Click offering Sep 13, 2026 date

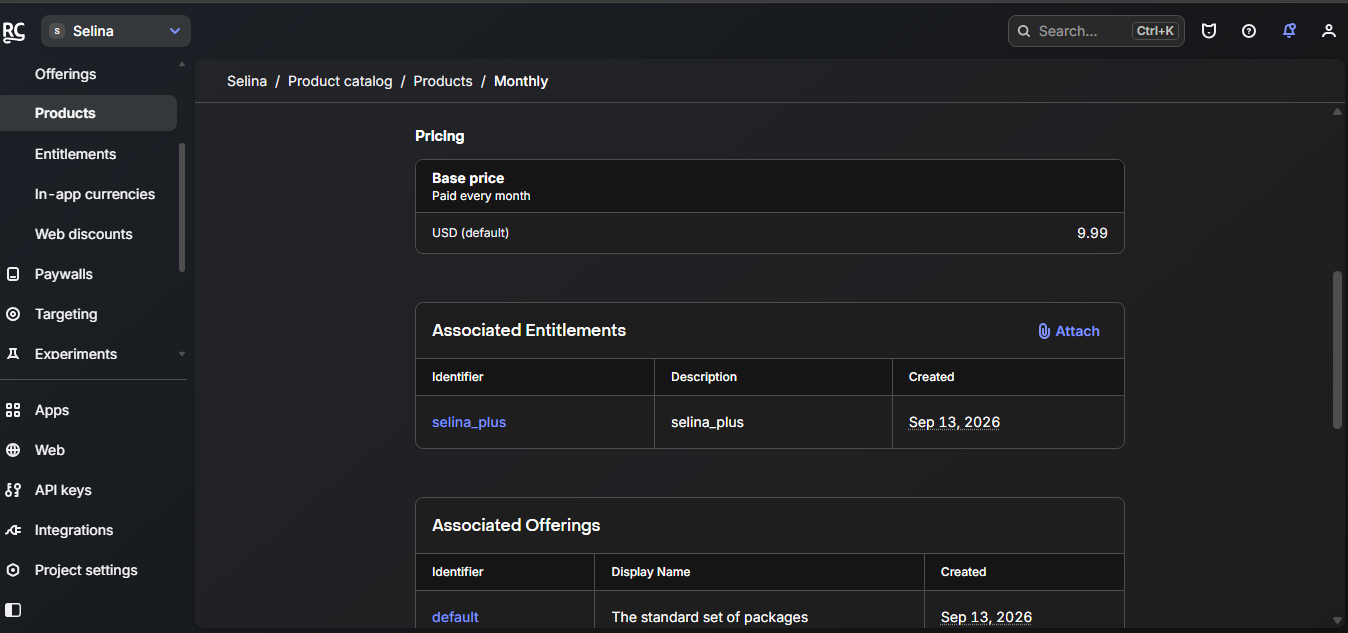pos(986,617)
